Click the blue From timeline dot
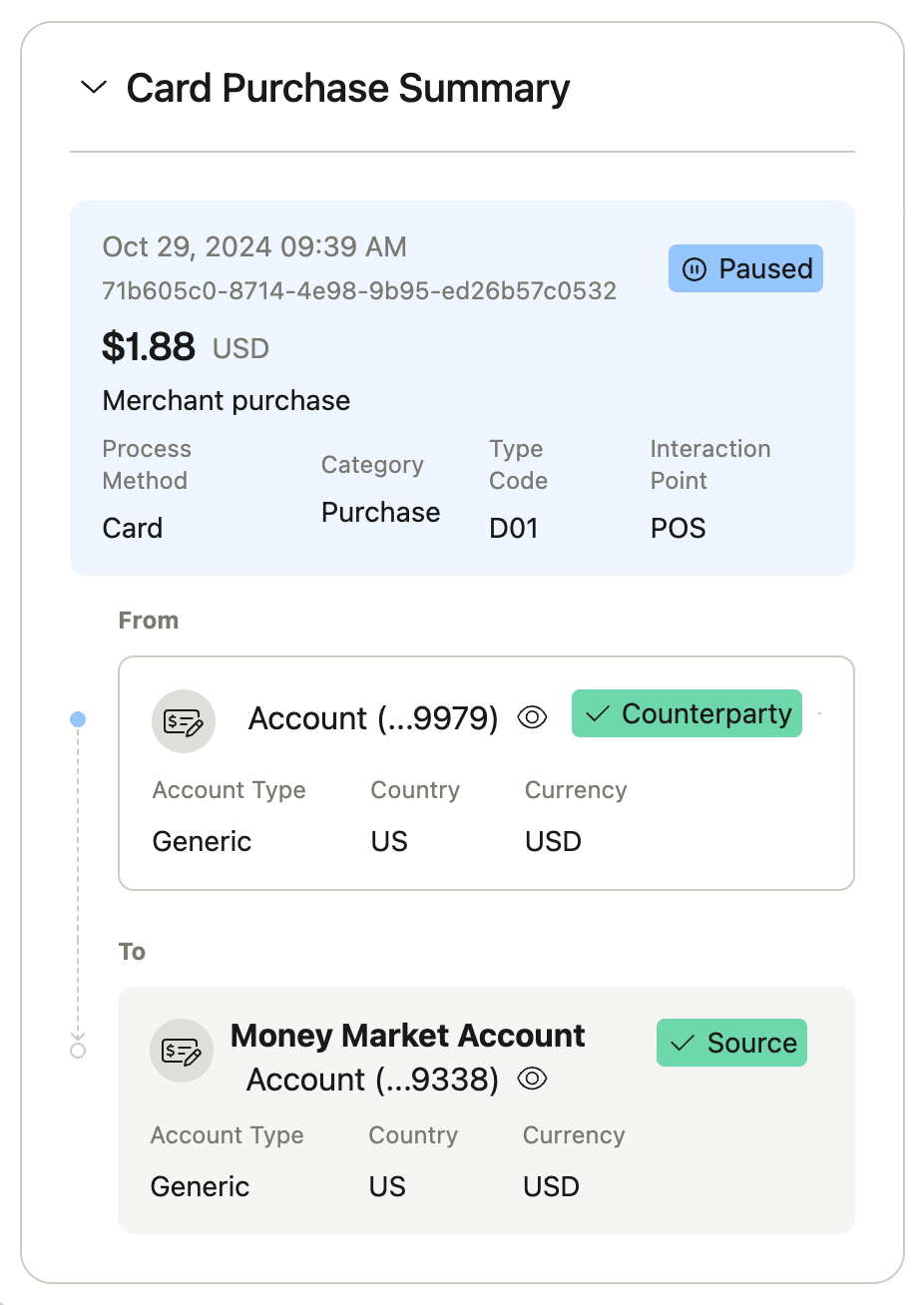Image resolution: width=924 pixels, height=1305 pixels. coord(78,719)
